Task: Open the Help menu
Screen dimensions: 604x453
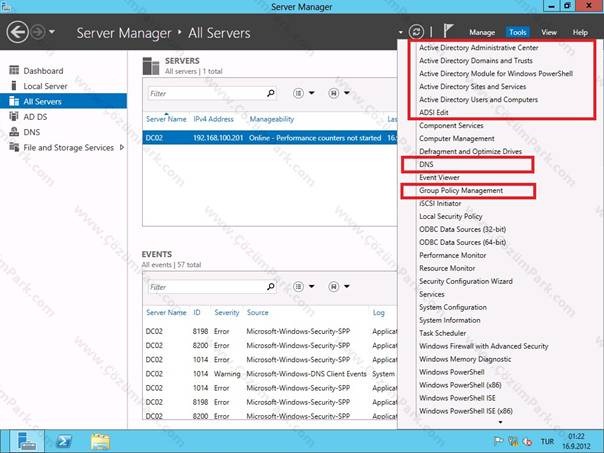Action: coord(580,33)
